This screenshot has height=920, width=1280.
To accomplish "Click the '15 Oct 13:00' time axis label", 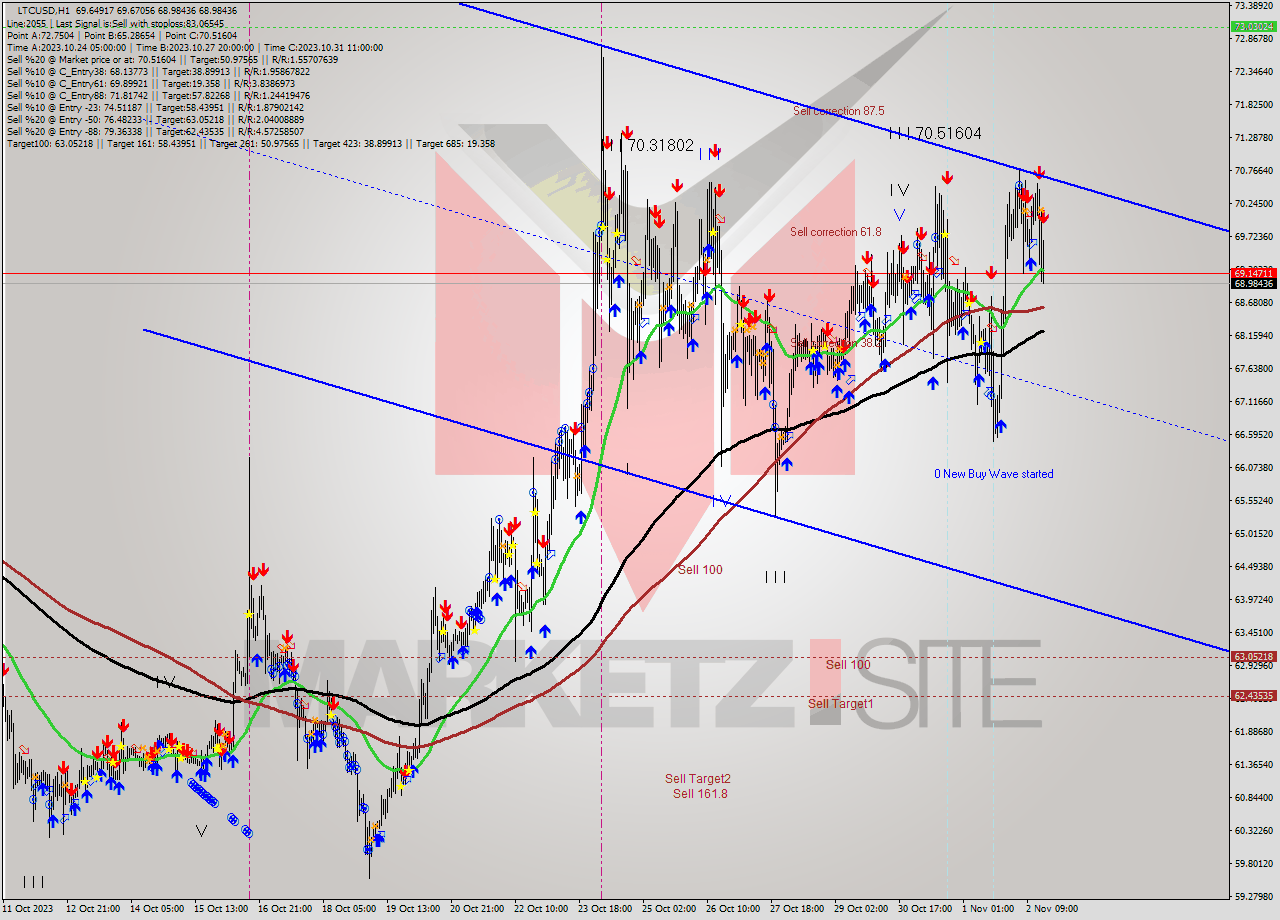I will [x=220, y=909].
